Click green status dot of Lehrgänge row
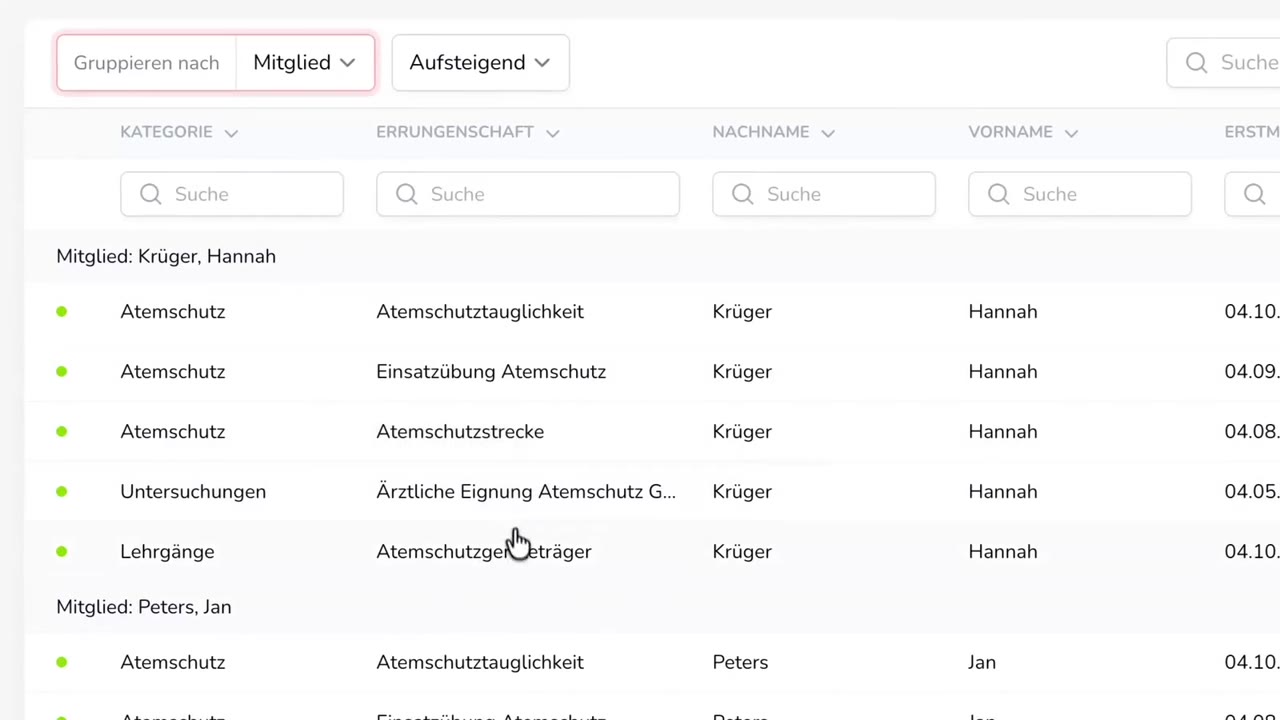 coord(62,552)
